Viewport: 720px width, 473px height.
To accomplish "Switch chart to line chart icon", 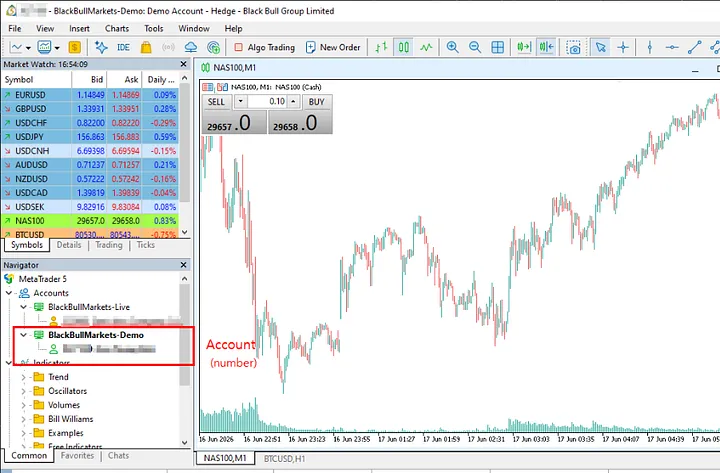I will coord(426,47).
